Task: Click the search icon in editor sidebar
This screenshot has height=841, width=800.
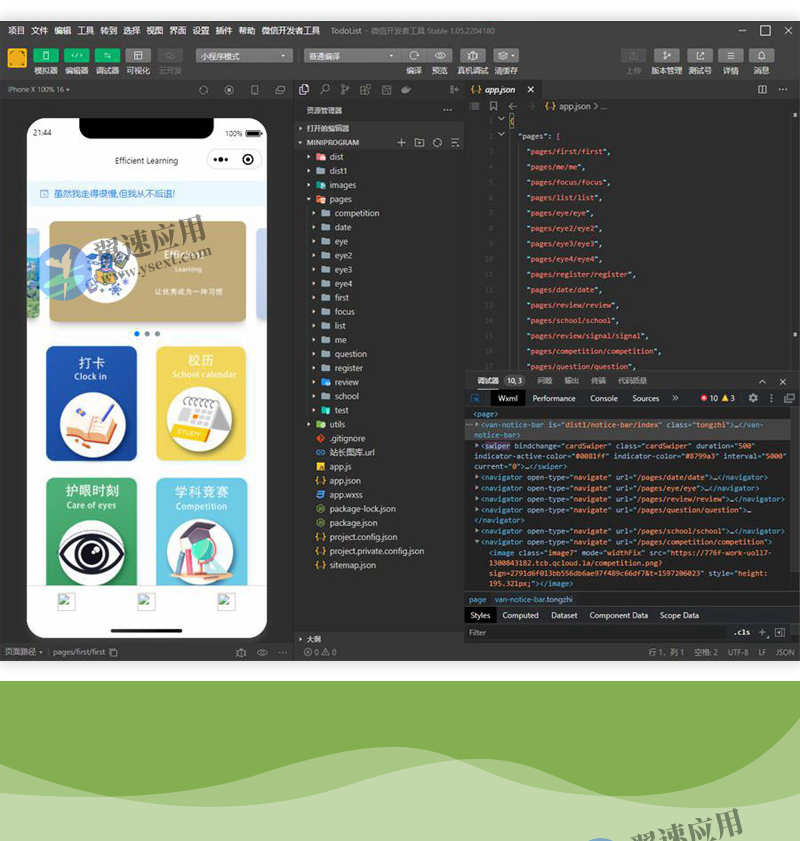Action: click(325, 90)
